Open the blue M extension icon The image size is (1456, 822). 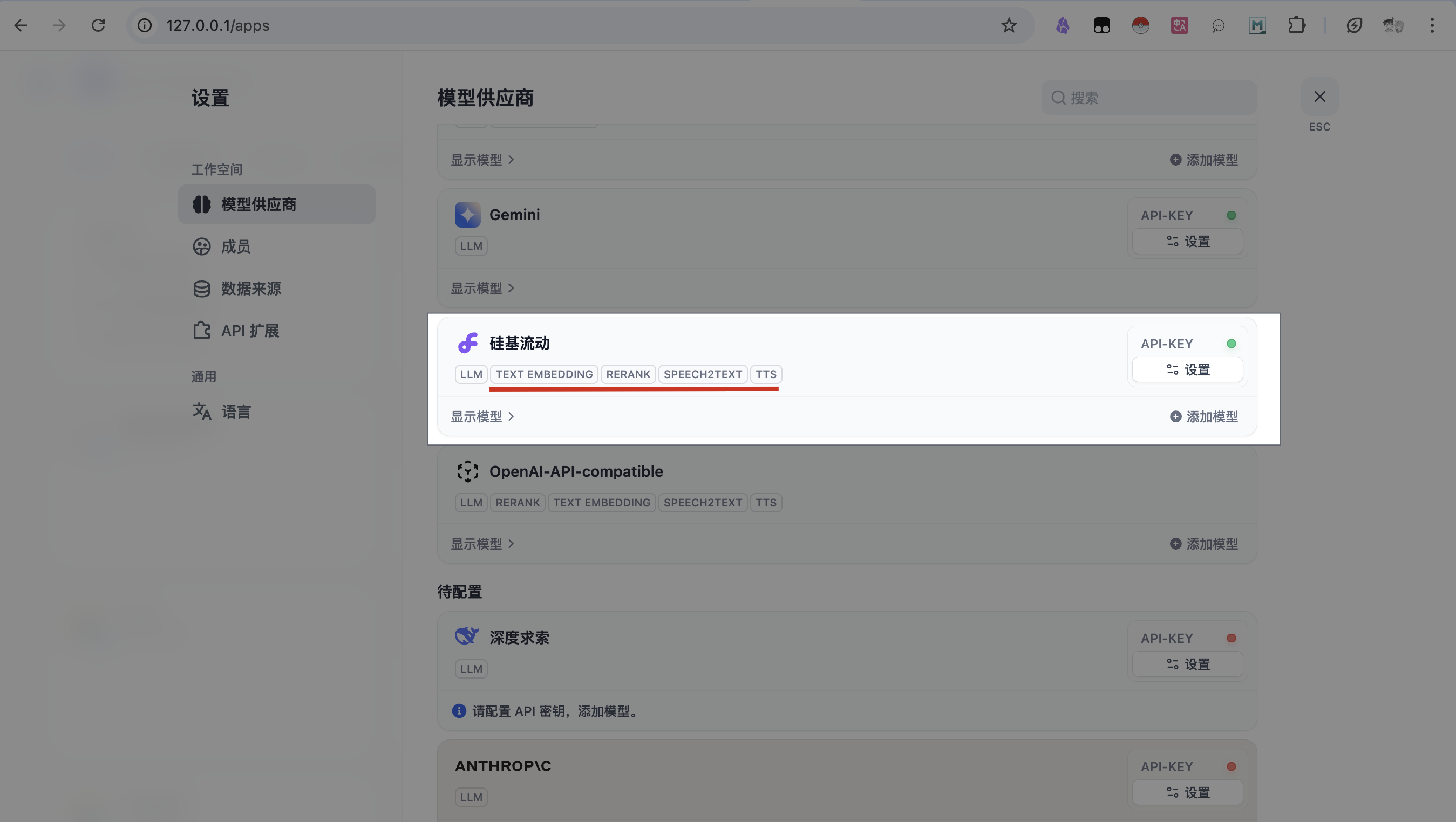(1257, 25)
